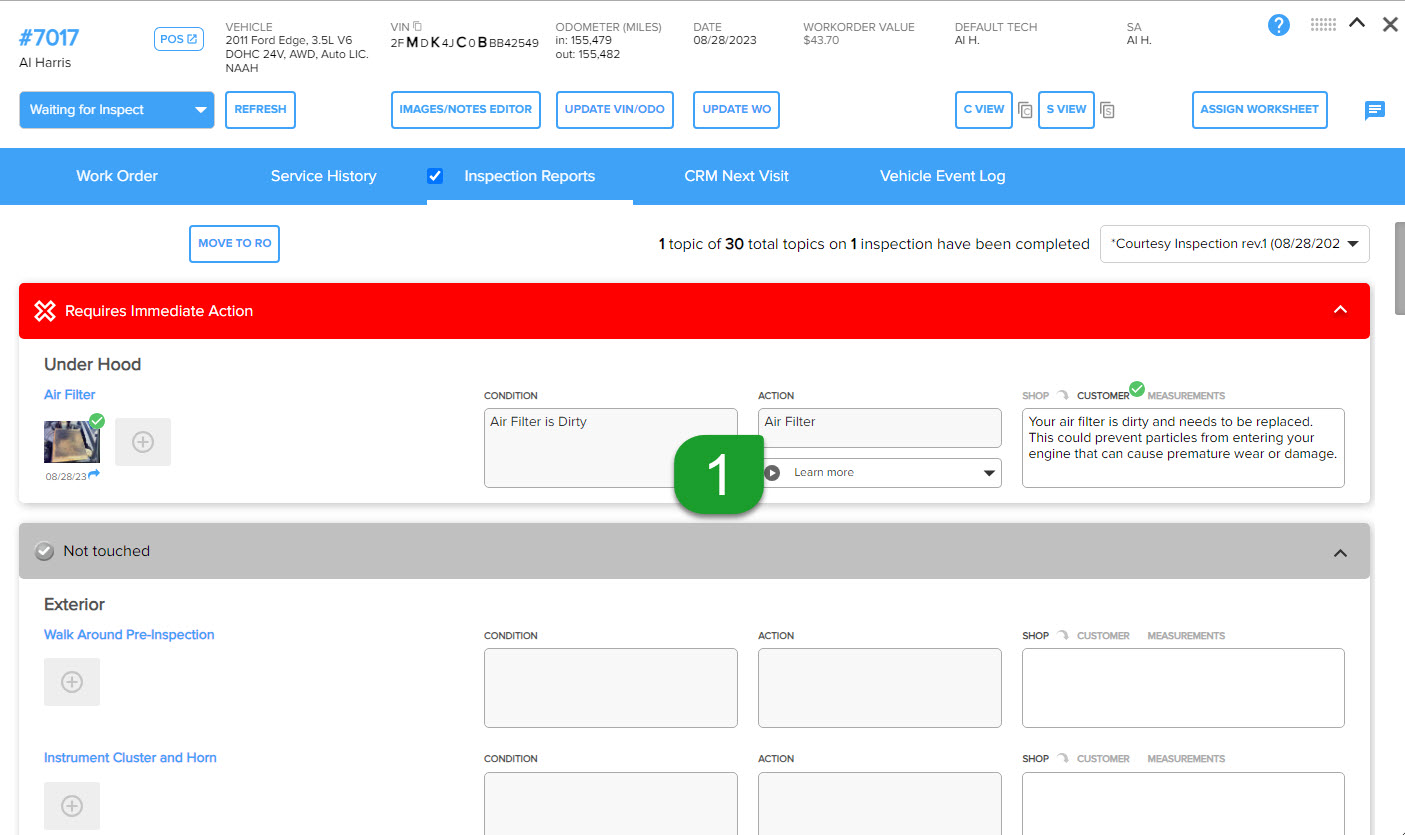
Task: Open the Air Filter photo thumbnail
Action: pos(71,441)
